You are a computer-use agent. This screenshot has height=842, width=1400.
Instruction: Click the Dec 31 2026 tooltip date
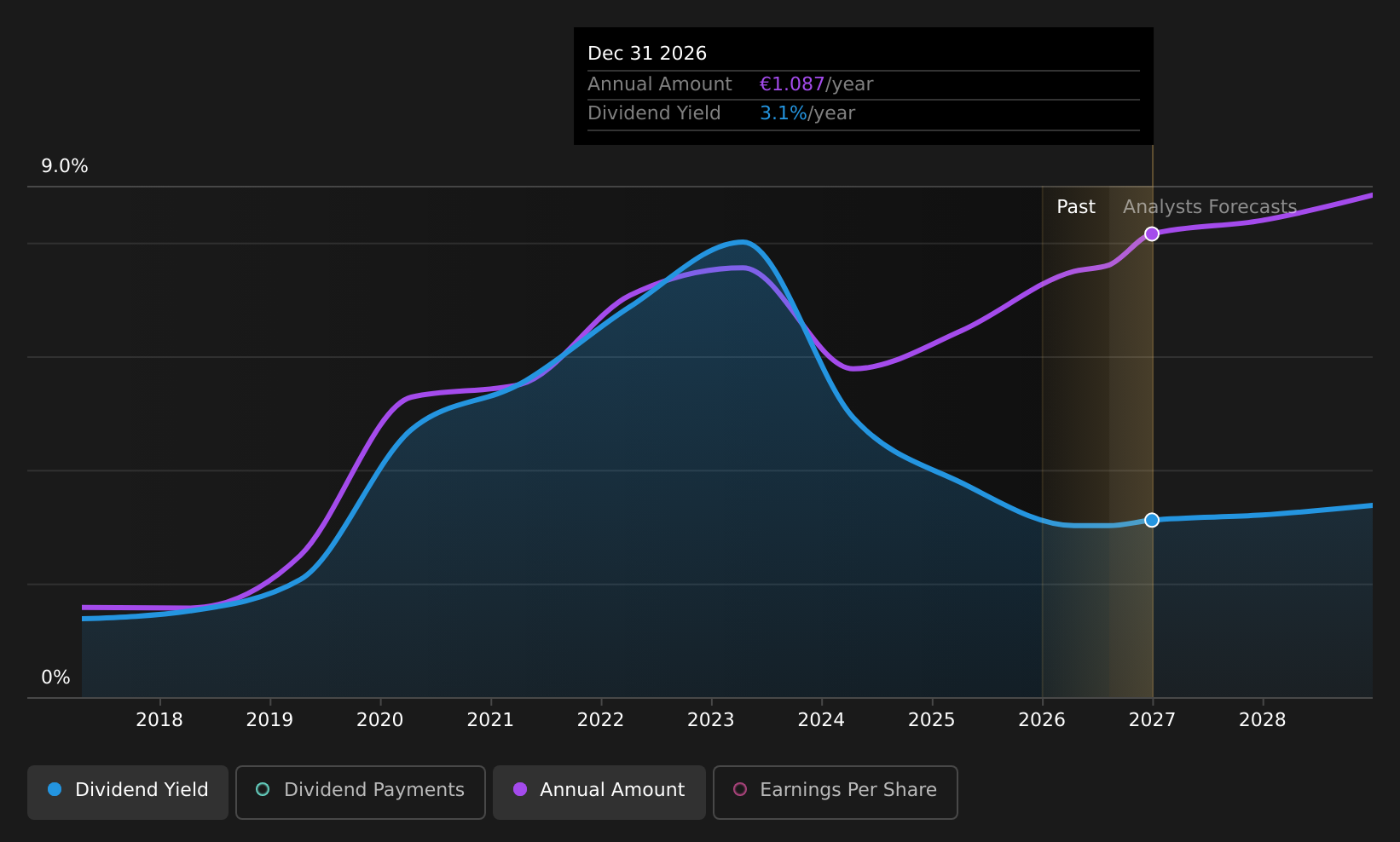pyautogui.click(x=647, y=54)
